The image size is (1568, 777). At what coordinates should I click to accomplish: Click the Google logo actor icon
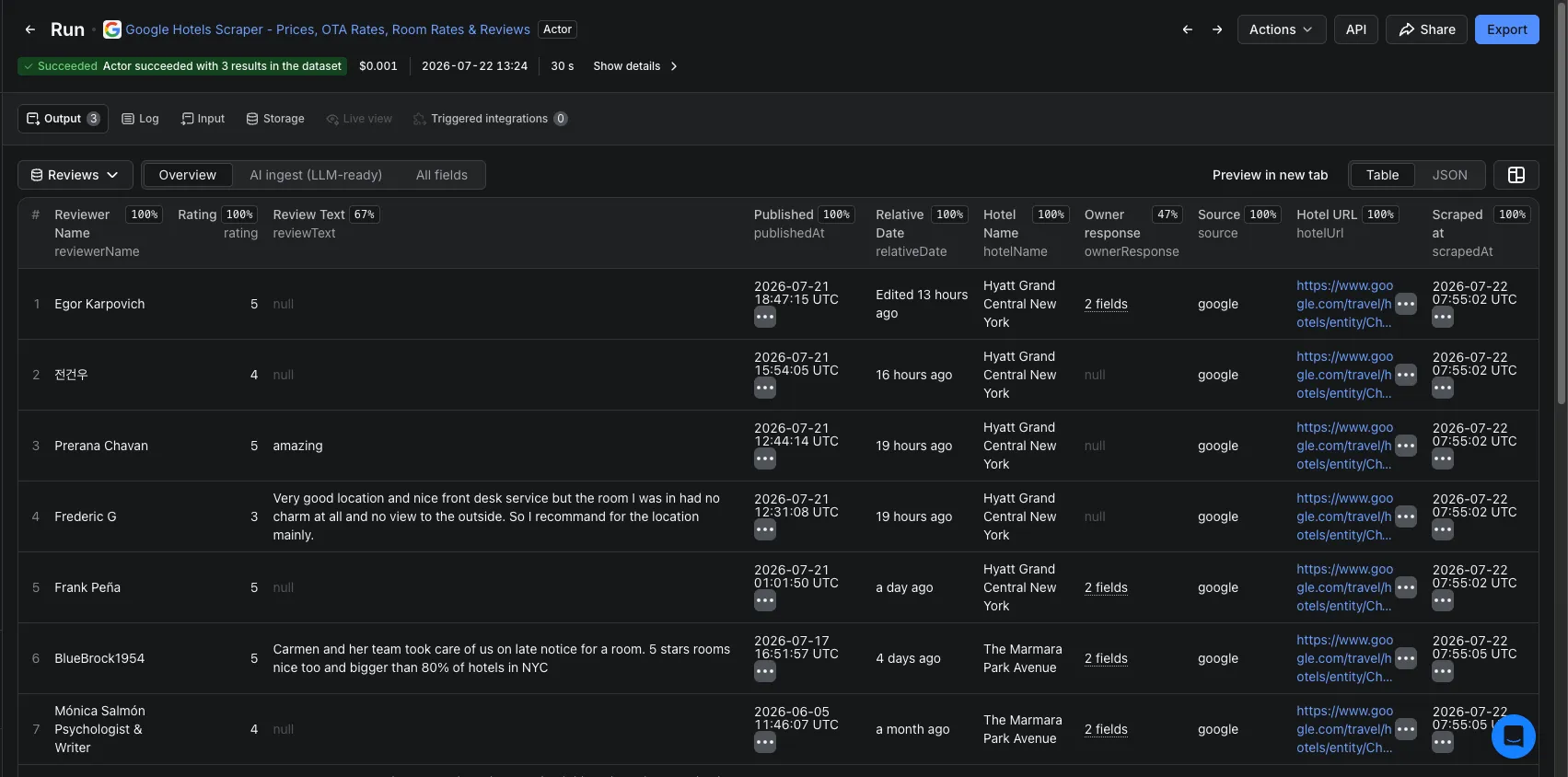(112, 29)
